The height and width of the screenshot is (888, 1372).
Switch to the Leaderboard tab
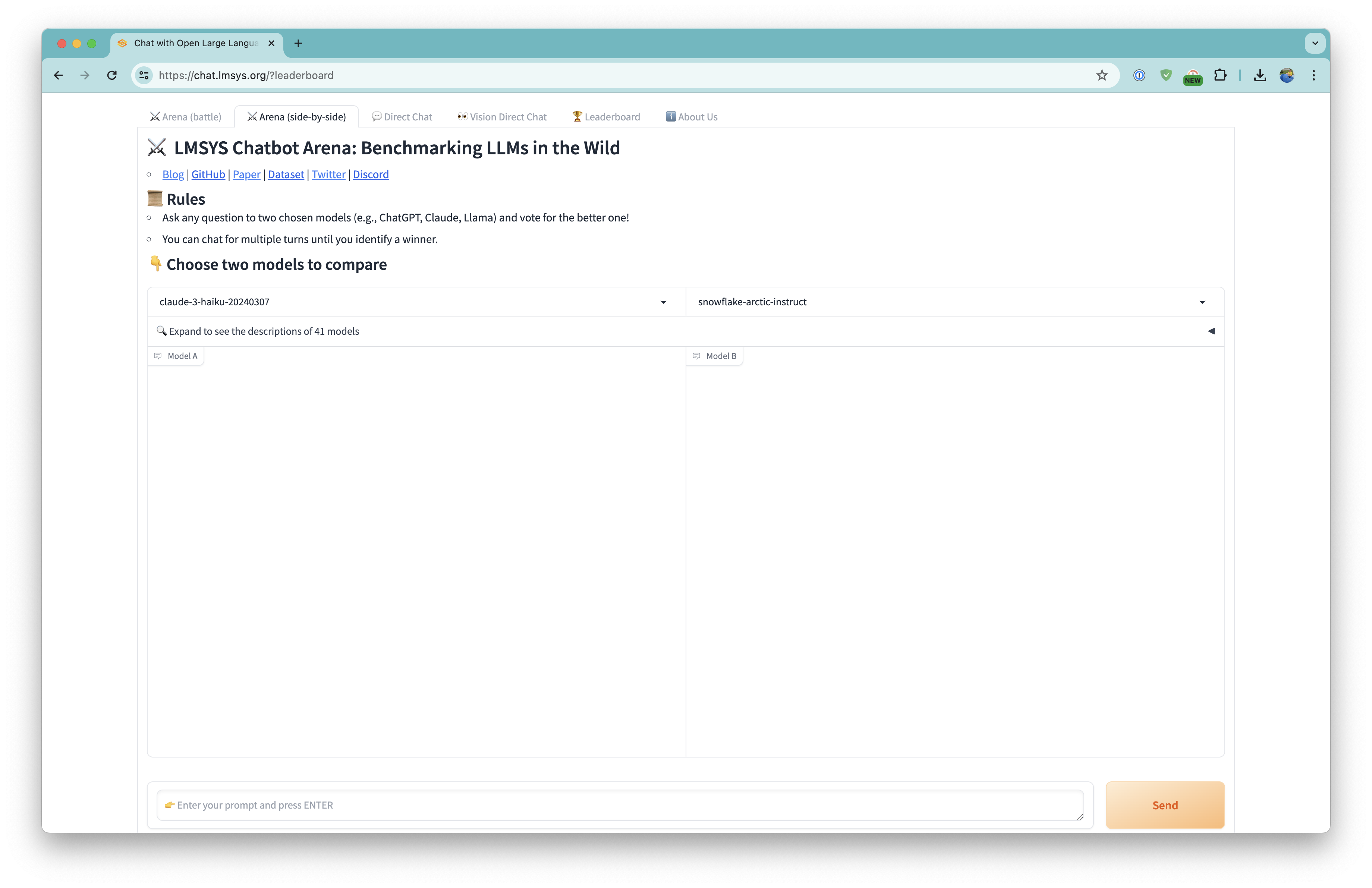[x=606, y=117]
